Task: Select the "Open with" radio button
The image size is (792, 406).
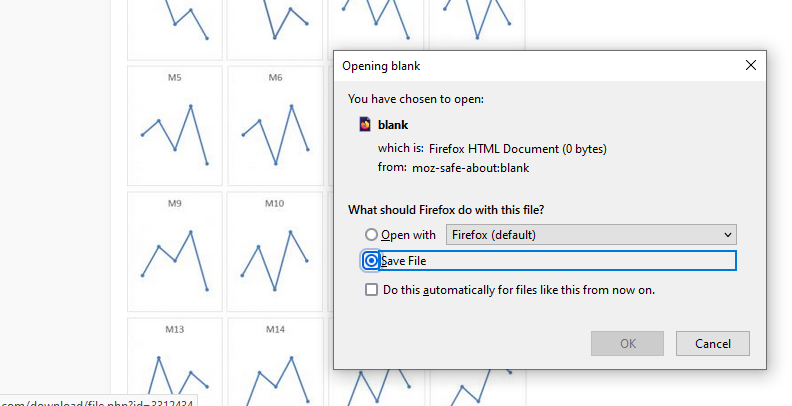Action: (x=372, y=235)
